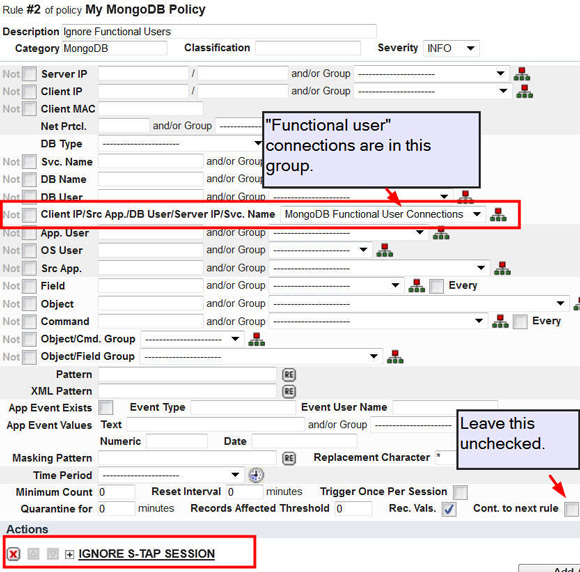Check the Not box for Server IP
The height and width of the screenshot is (572, 580).
click(x=29, y=74)
